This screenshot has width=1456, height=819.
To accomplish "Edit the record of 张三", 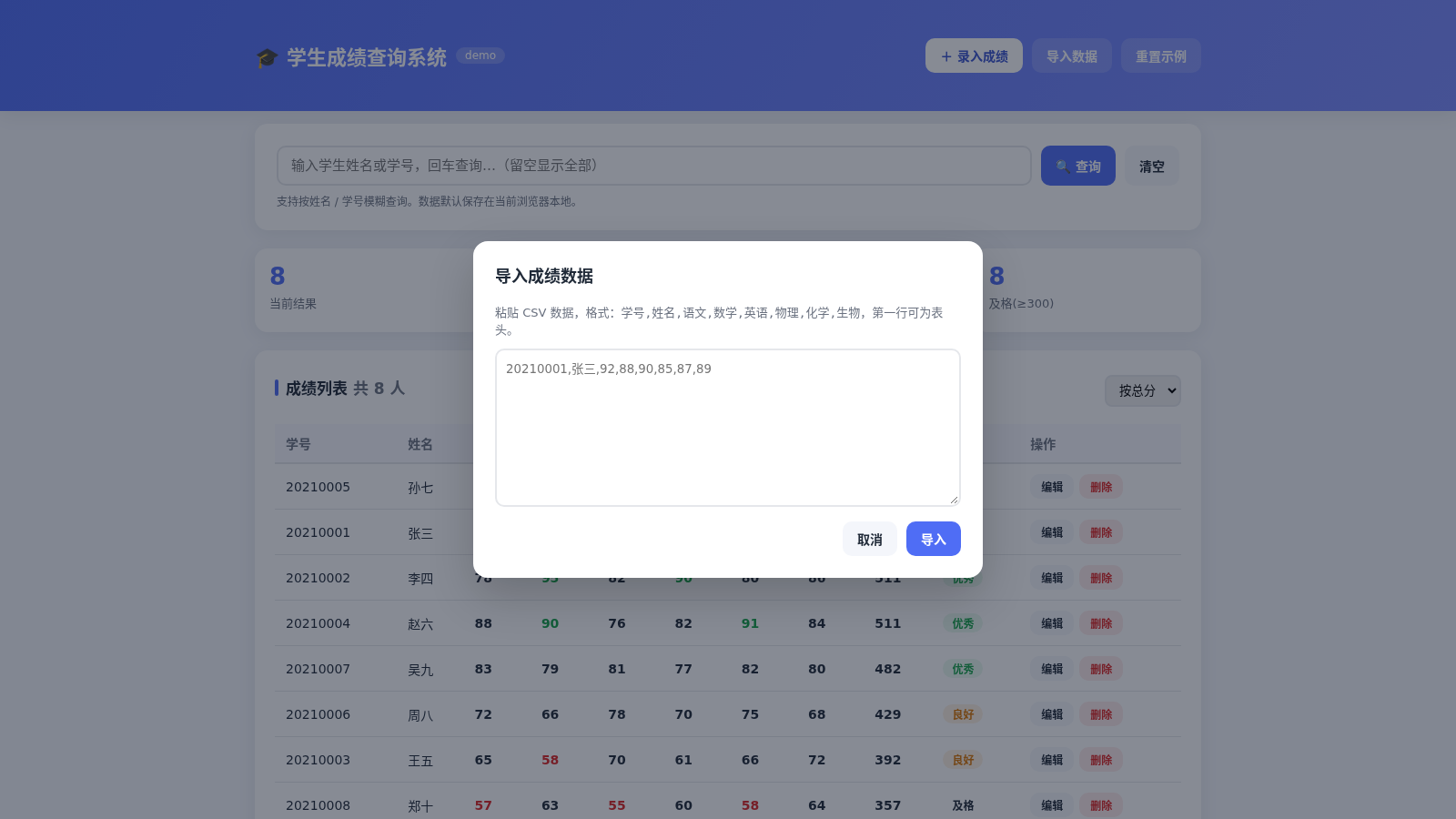I will 1052,532.
